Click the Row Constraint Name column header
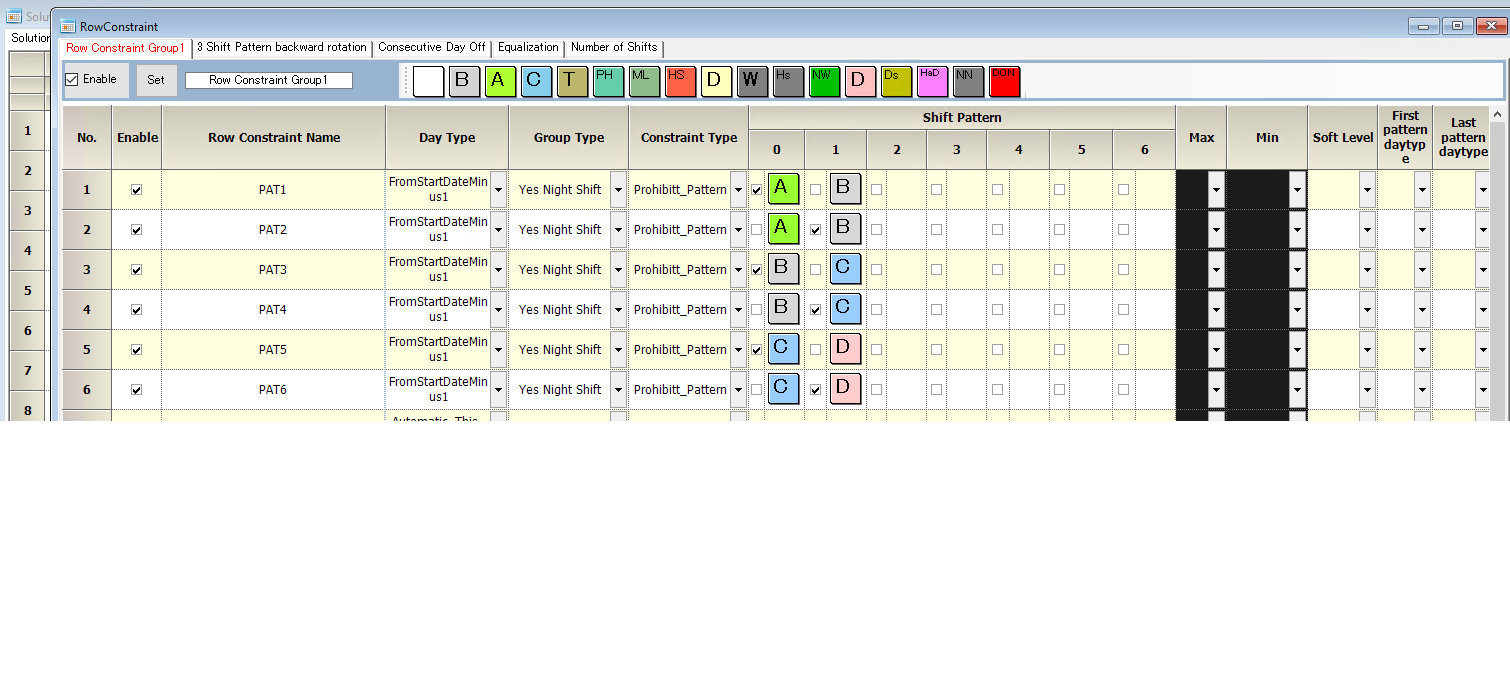 coord(274,138)
